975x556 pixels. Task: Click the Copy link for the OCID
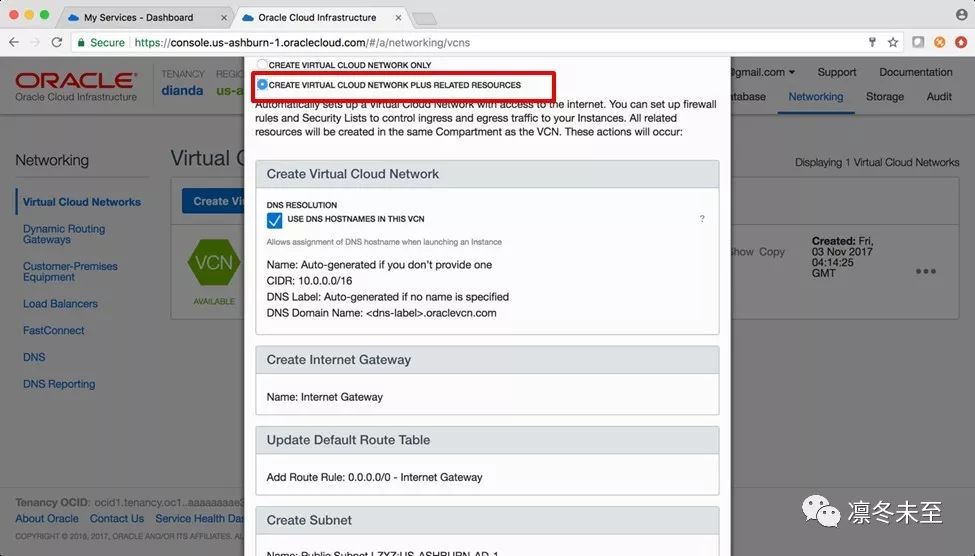coord(772,252)
